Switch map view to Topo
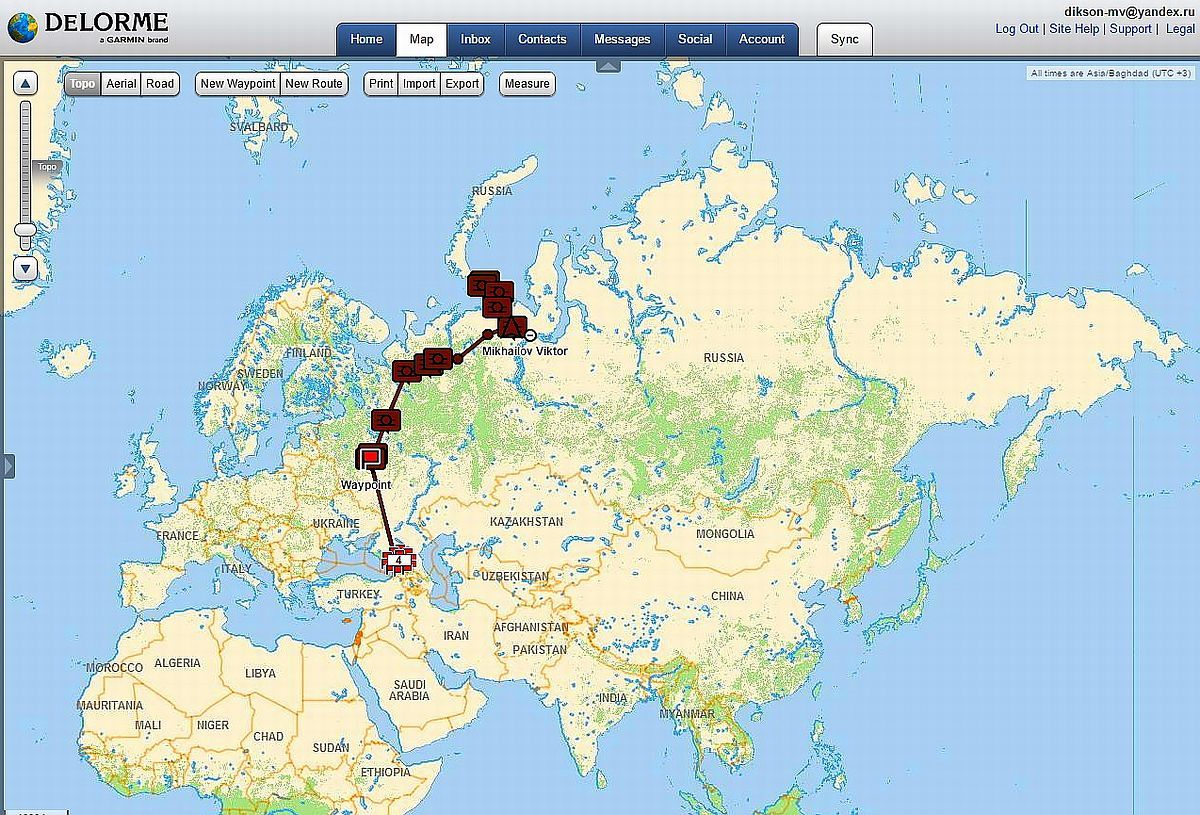This screenshot has height=815, width=1200. tap(83, 84)
